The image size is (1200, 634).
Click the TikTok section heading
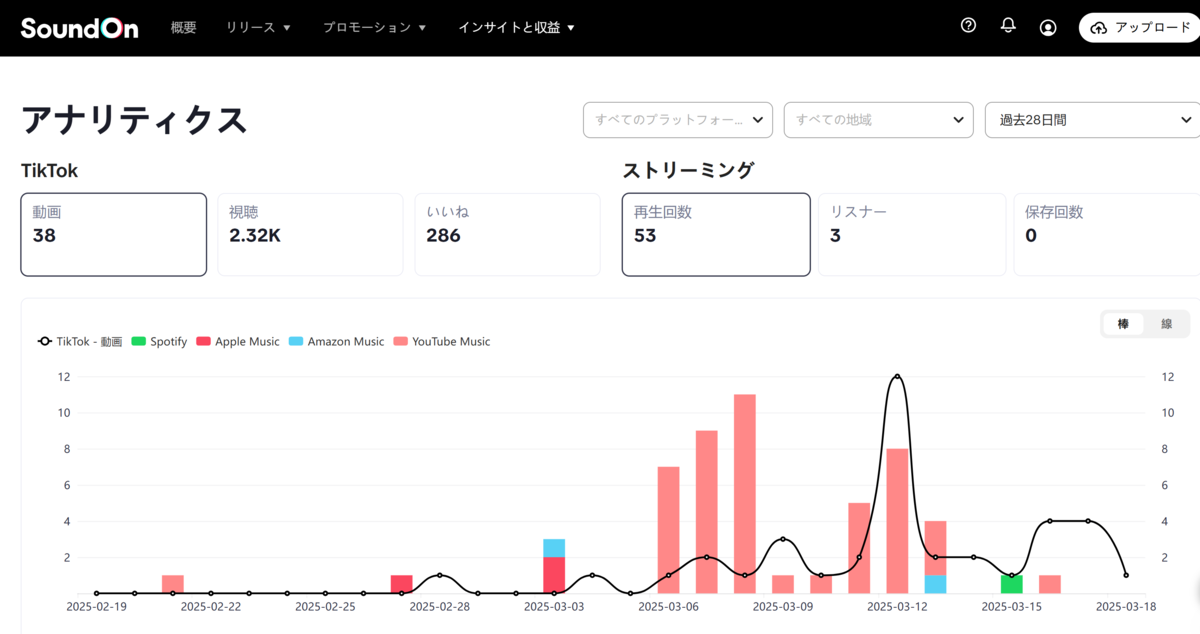(x=49, y=171)
